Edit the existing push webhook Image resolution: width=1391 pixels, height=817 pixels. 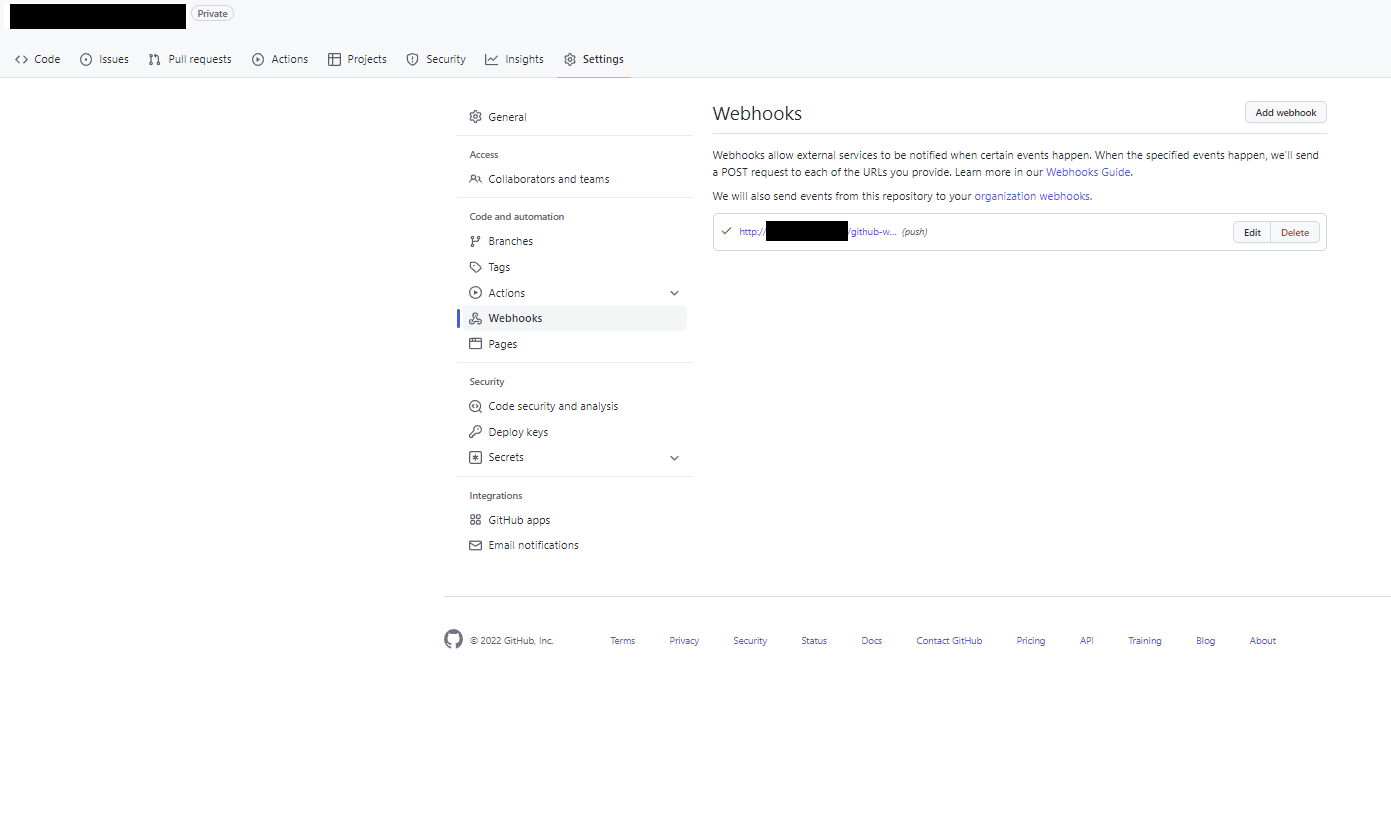pyautogui.click(x=1252, y=232)
